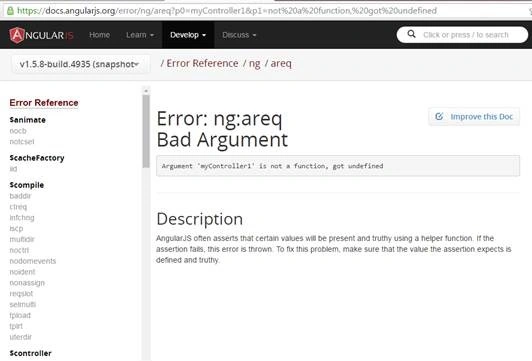Image resolution: width=532 pixels, height=361 pixels.
Task: Click the $animate section heading
Action: pos(27,120)
